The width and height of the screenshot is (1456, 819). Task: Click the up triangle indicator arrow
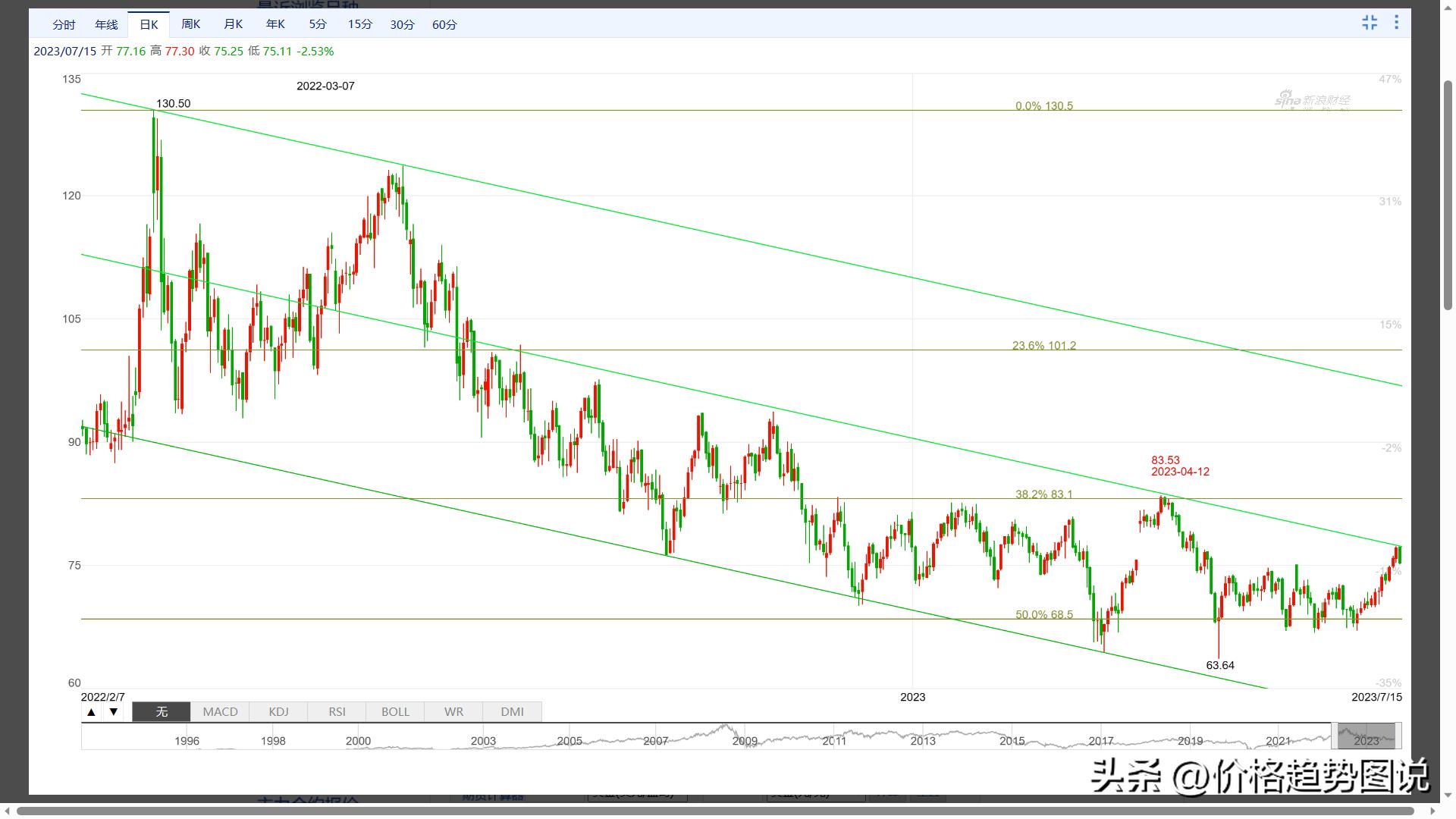pos(91,712)
